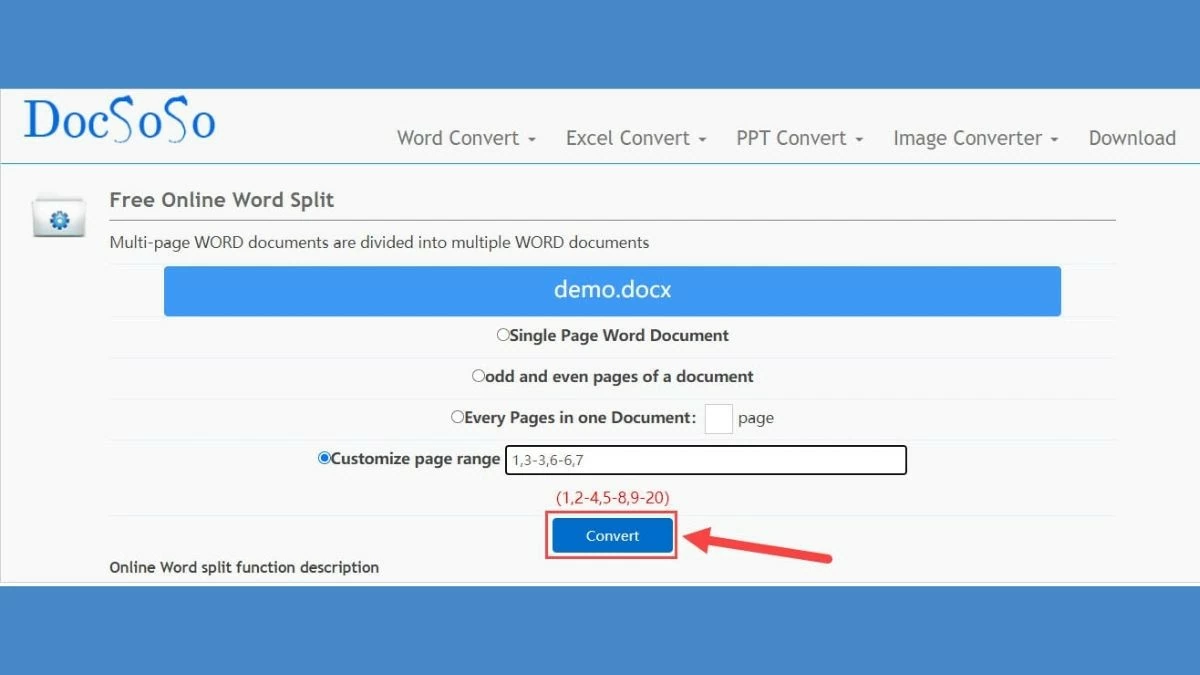Select Single Page Word Document option
Image resolution: width=1200 pixels, height=675 pixels.
502,335
